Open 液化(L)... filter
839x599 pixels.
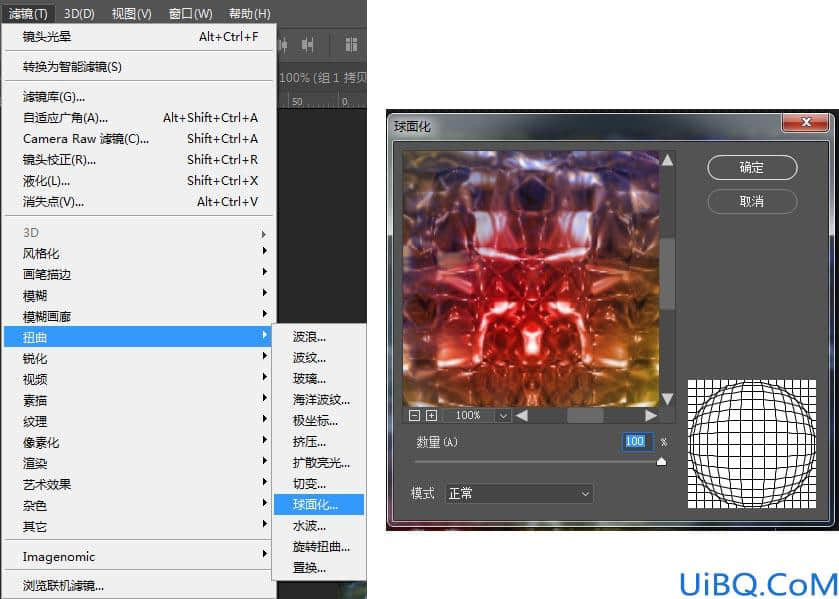tap(140, 181)
